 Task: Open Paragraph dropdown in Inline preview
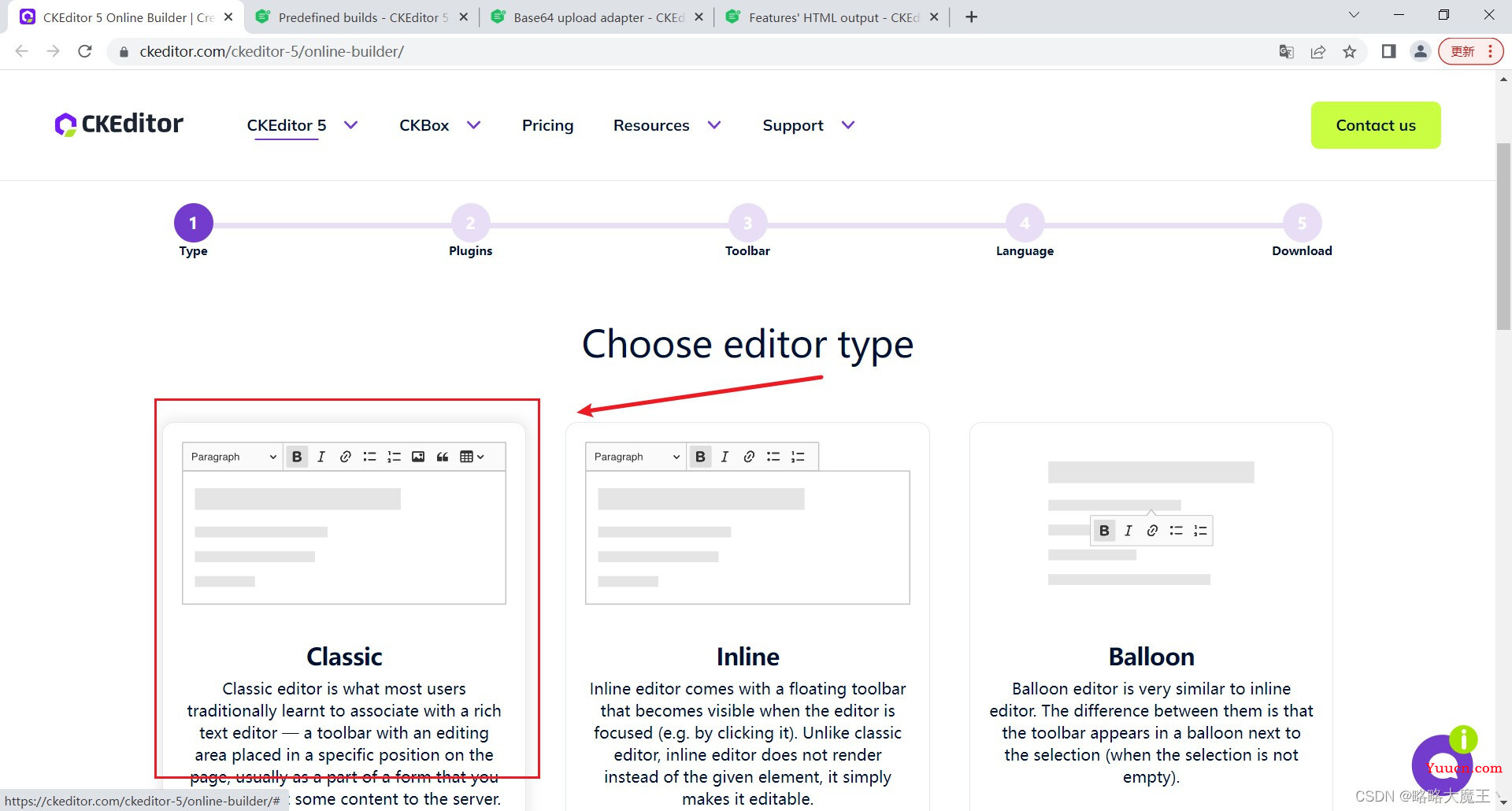[636, 457]
